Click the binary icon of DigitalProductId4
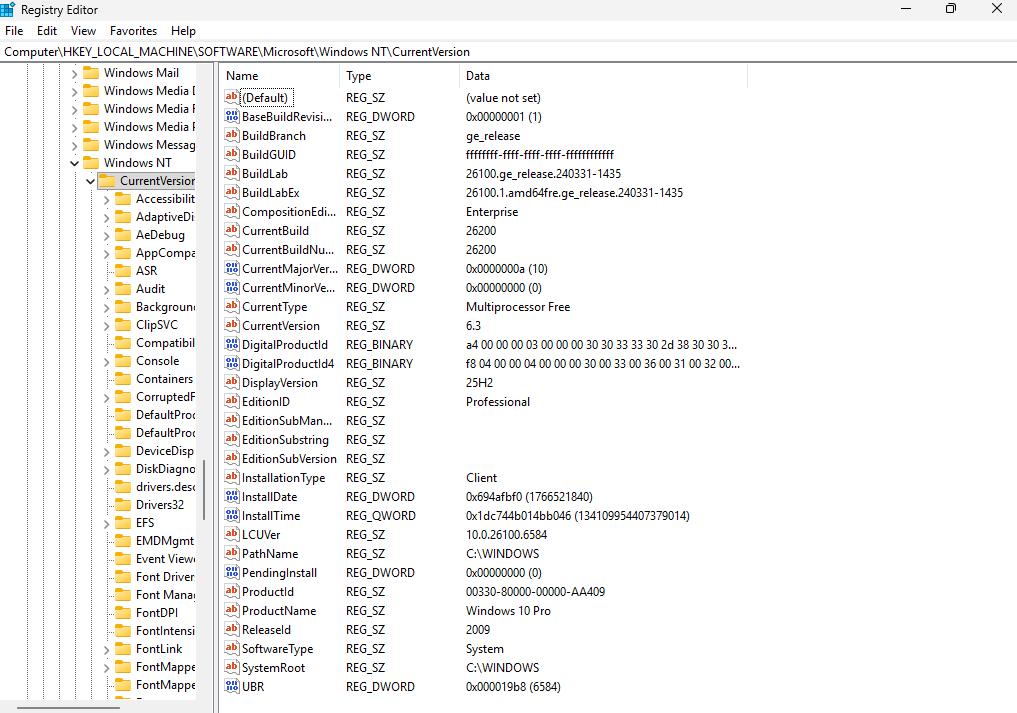The height and width of the screenshot is (713, 1017). pyautogui.click(x=232, y=363)
